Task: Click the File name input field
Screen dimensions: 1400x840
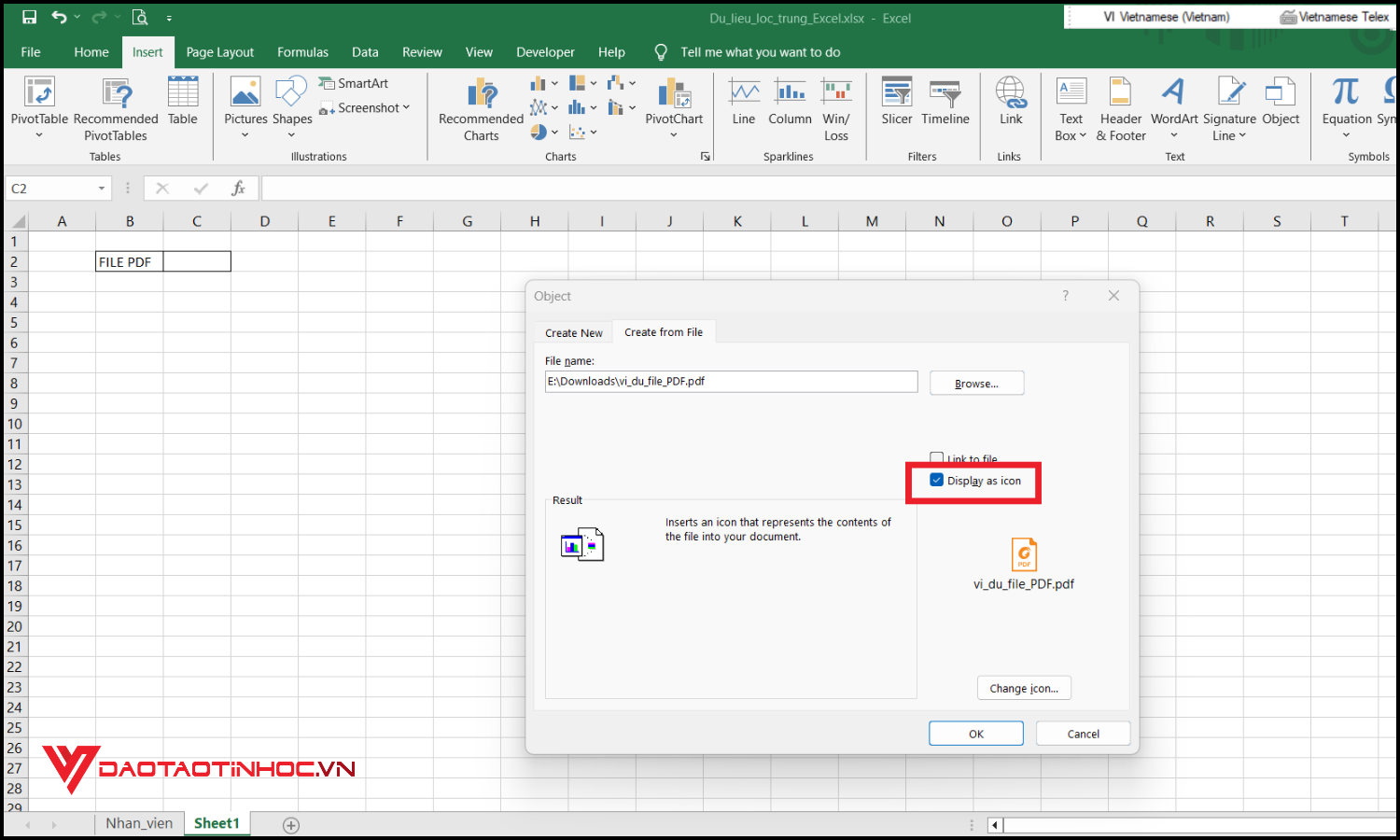Action: click(731, 382)
